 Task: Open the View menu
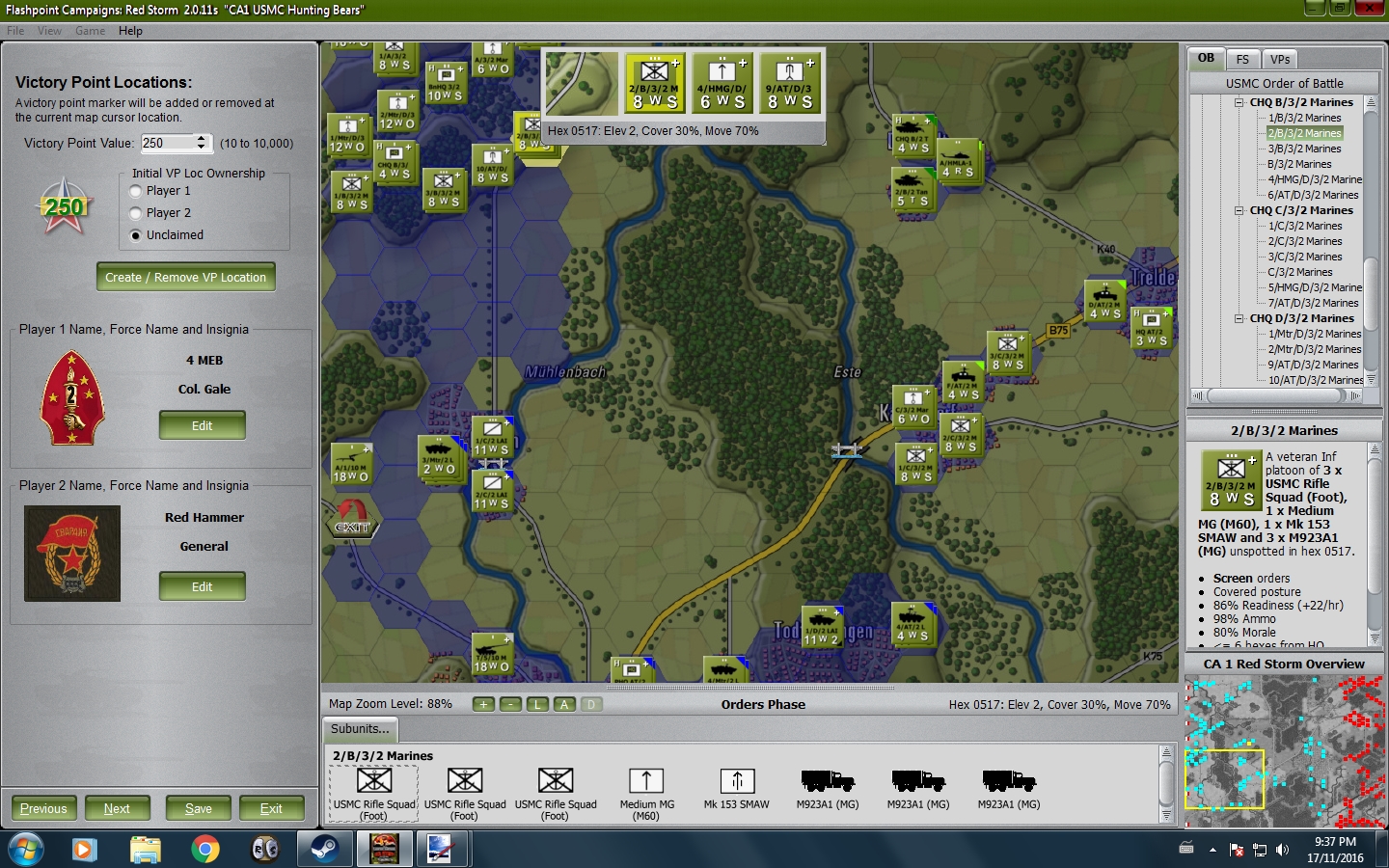[49, 31]
